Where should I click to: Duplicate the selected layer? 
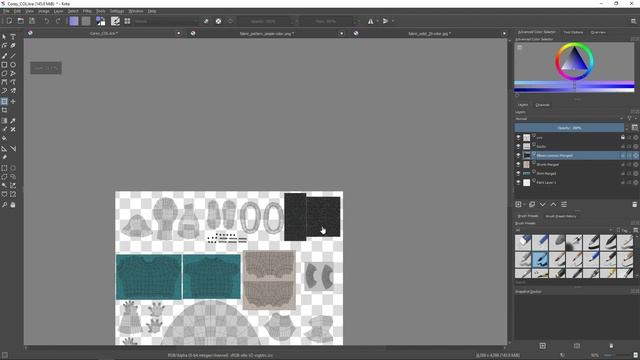coord(532,204)
